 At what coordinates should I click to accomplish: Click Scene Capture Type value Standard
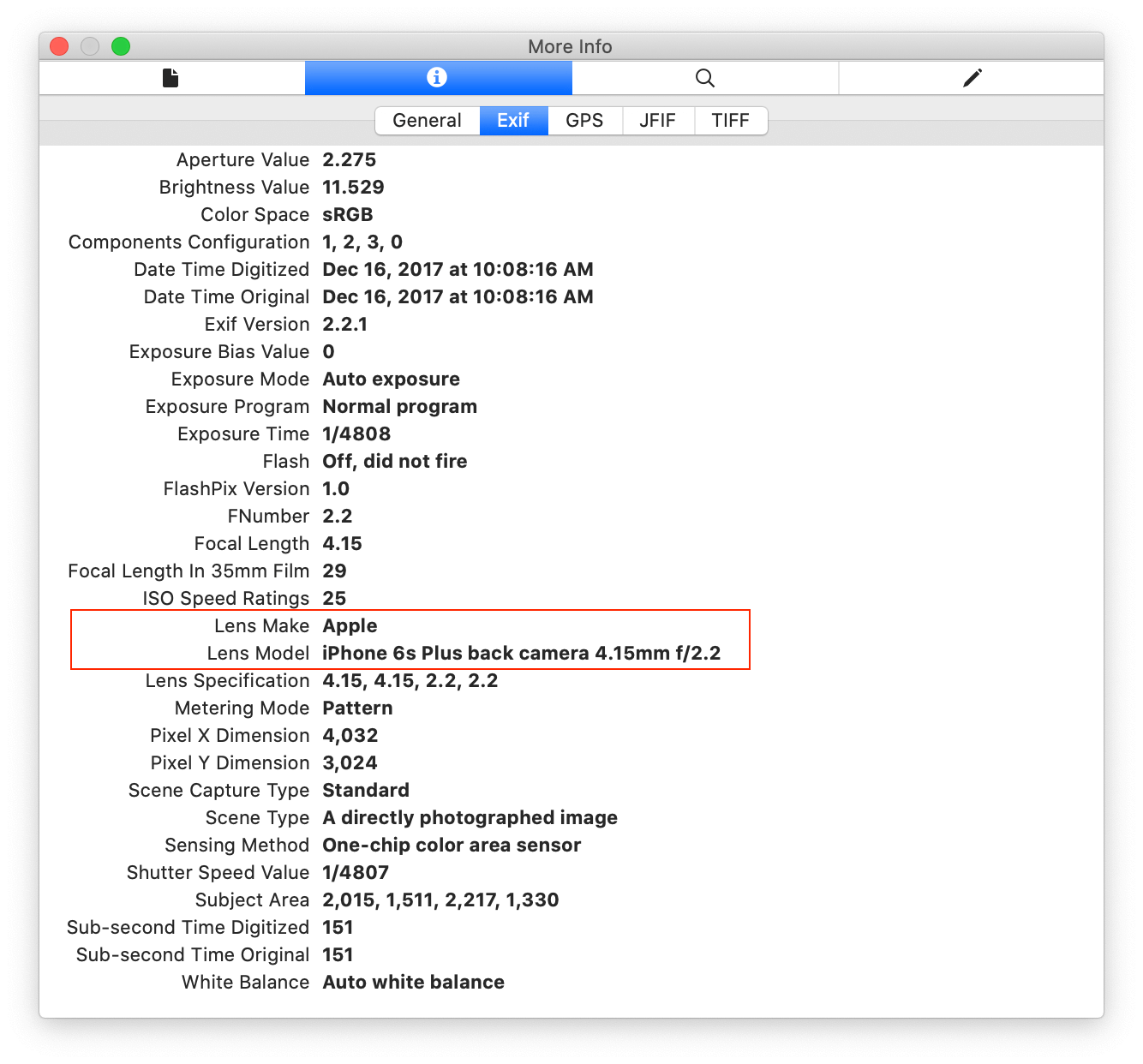[x=366, y=791]
